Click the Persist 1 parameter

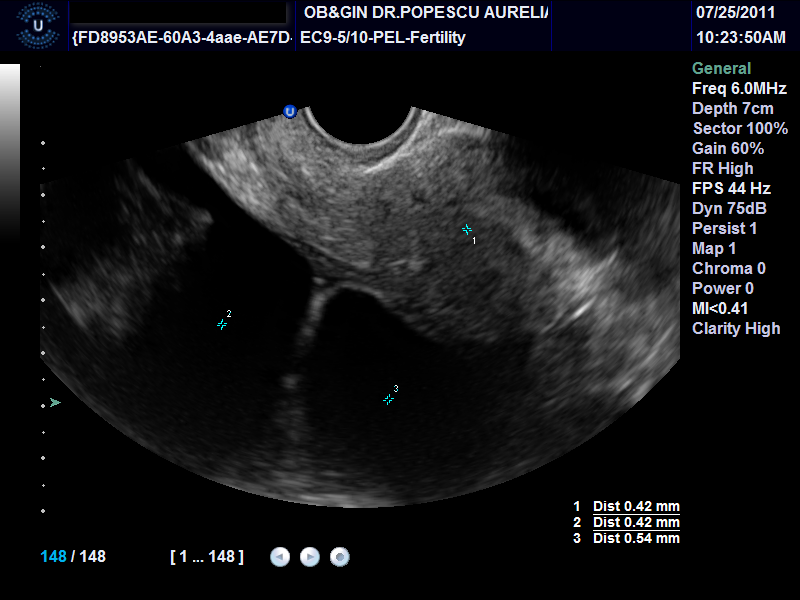pyautogui.click(x=724, y=228)
